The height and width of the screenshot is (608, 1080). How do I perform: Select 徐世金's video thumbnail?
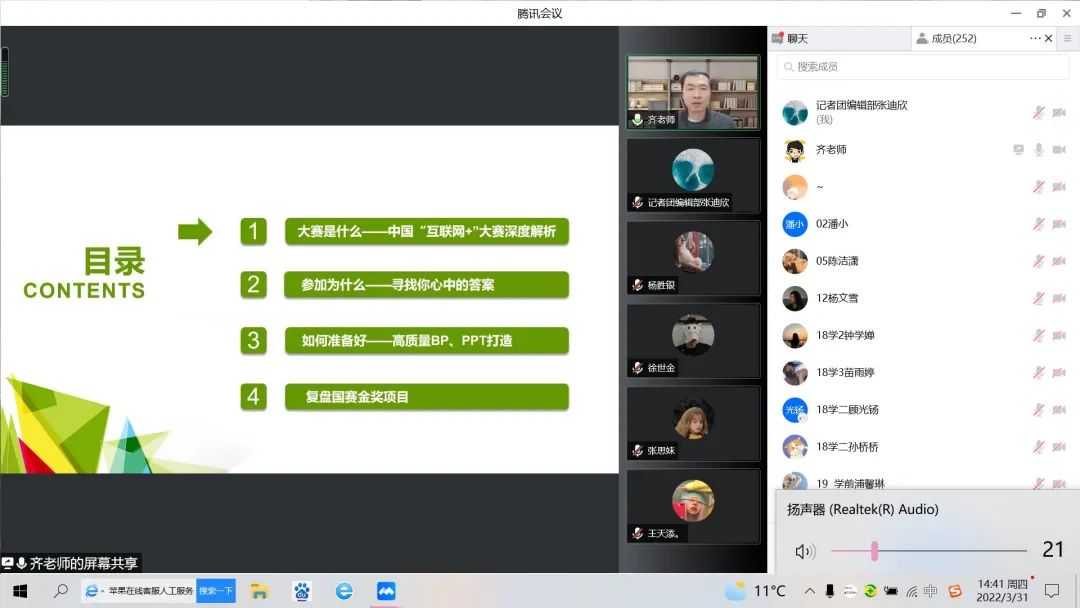[693, 340]
